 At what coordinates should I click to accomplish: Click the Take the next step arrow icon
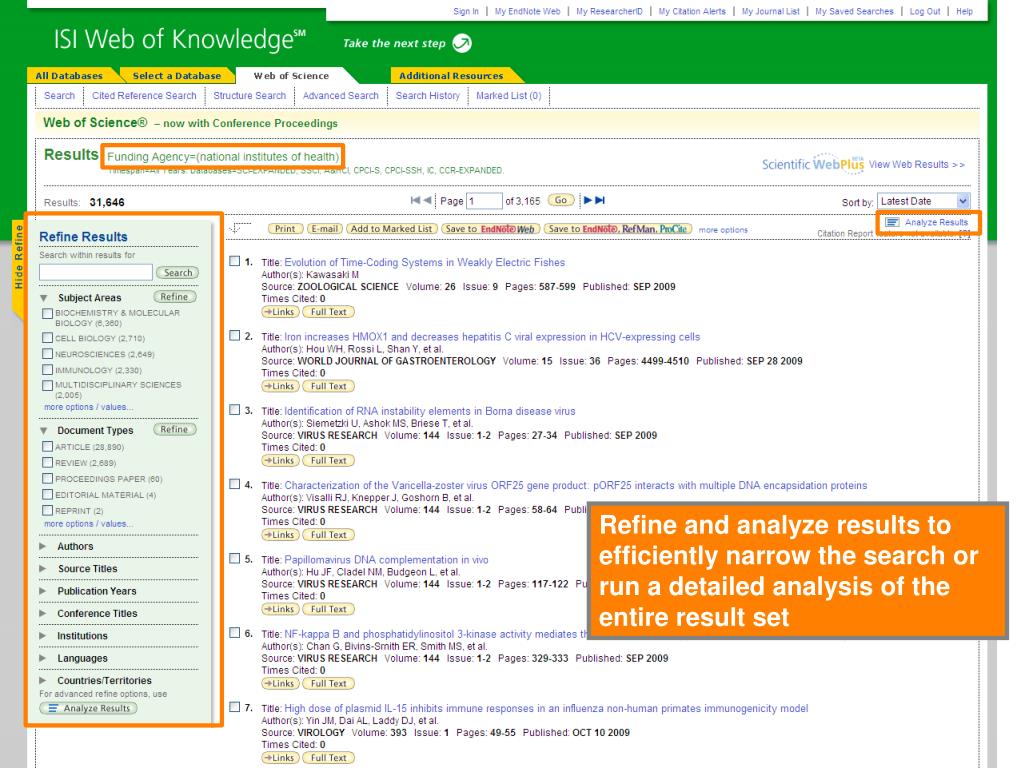coord(462,43)
